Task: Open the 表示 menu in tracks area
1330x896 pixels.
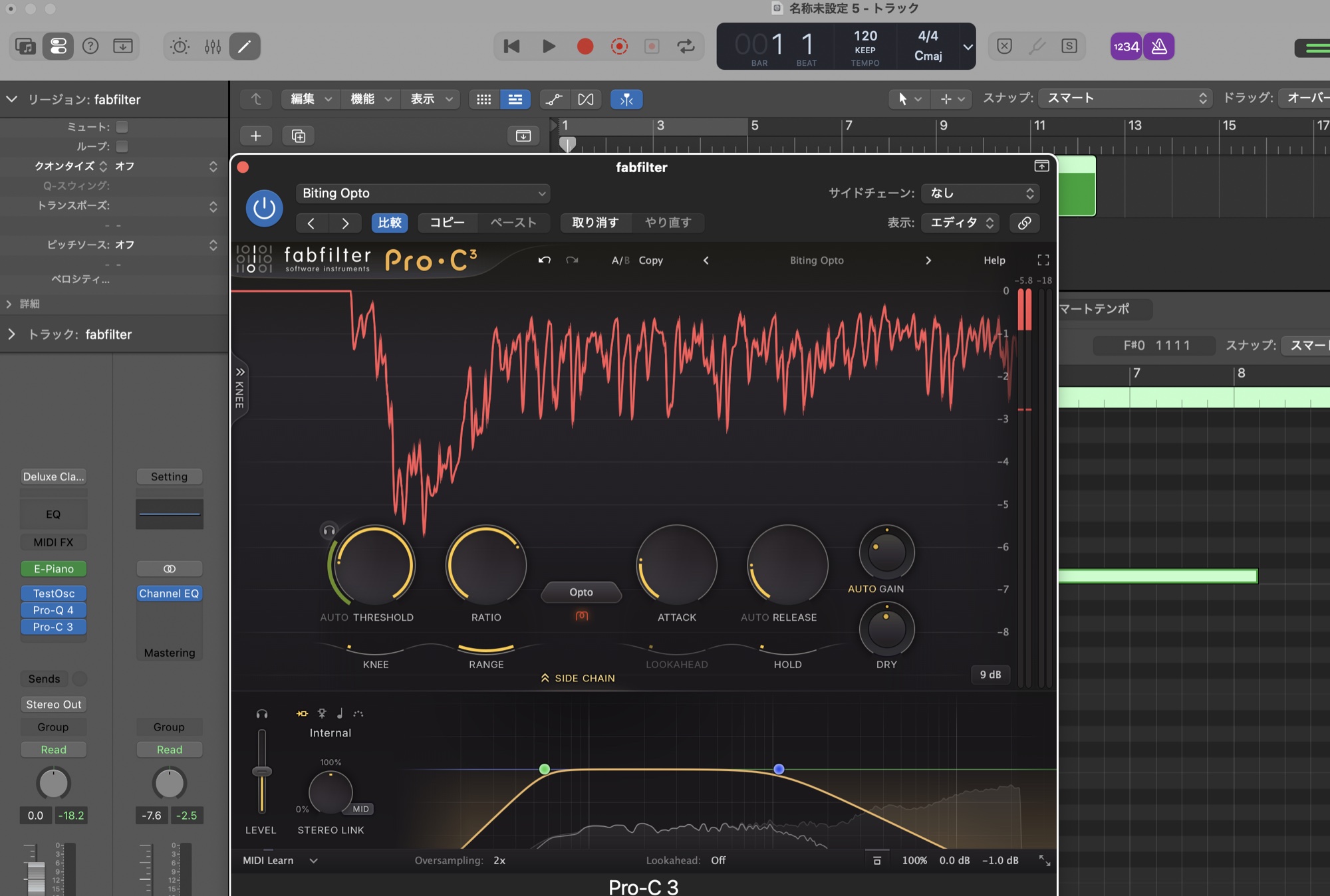Action: point(430,99)
